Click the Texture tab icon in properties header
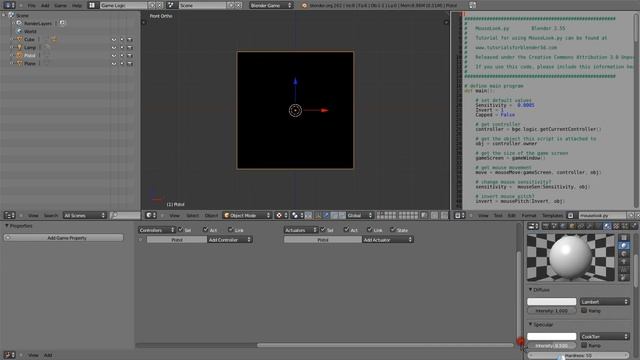 (x=616, y=226)
